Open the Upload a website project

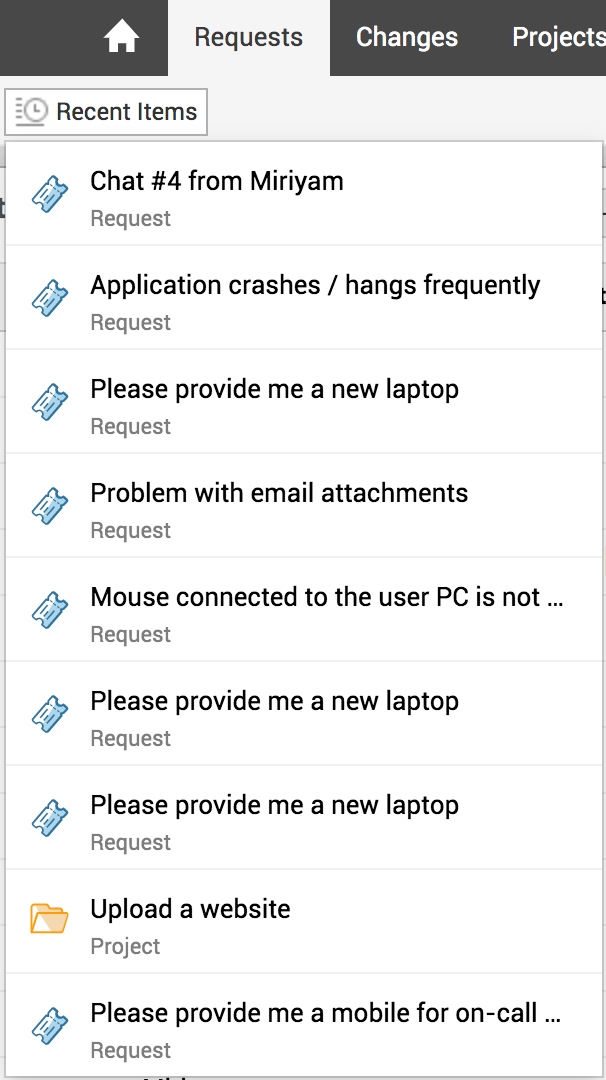(x=190, y=909)
